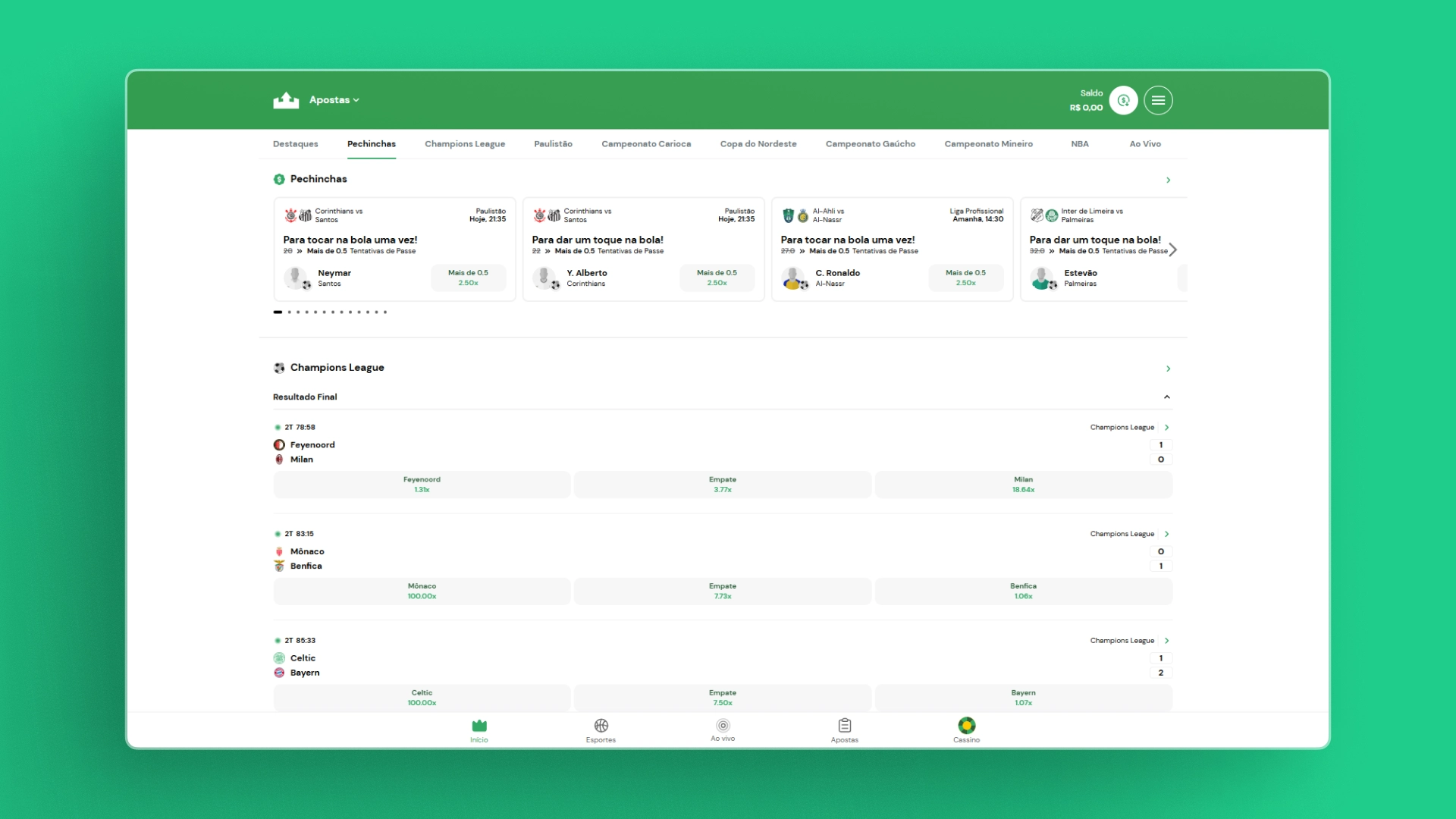Bet on Feyenoord at 1.31x

(x=422, y=485)
